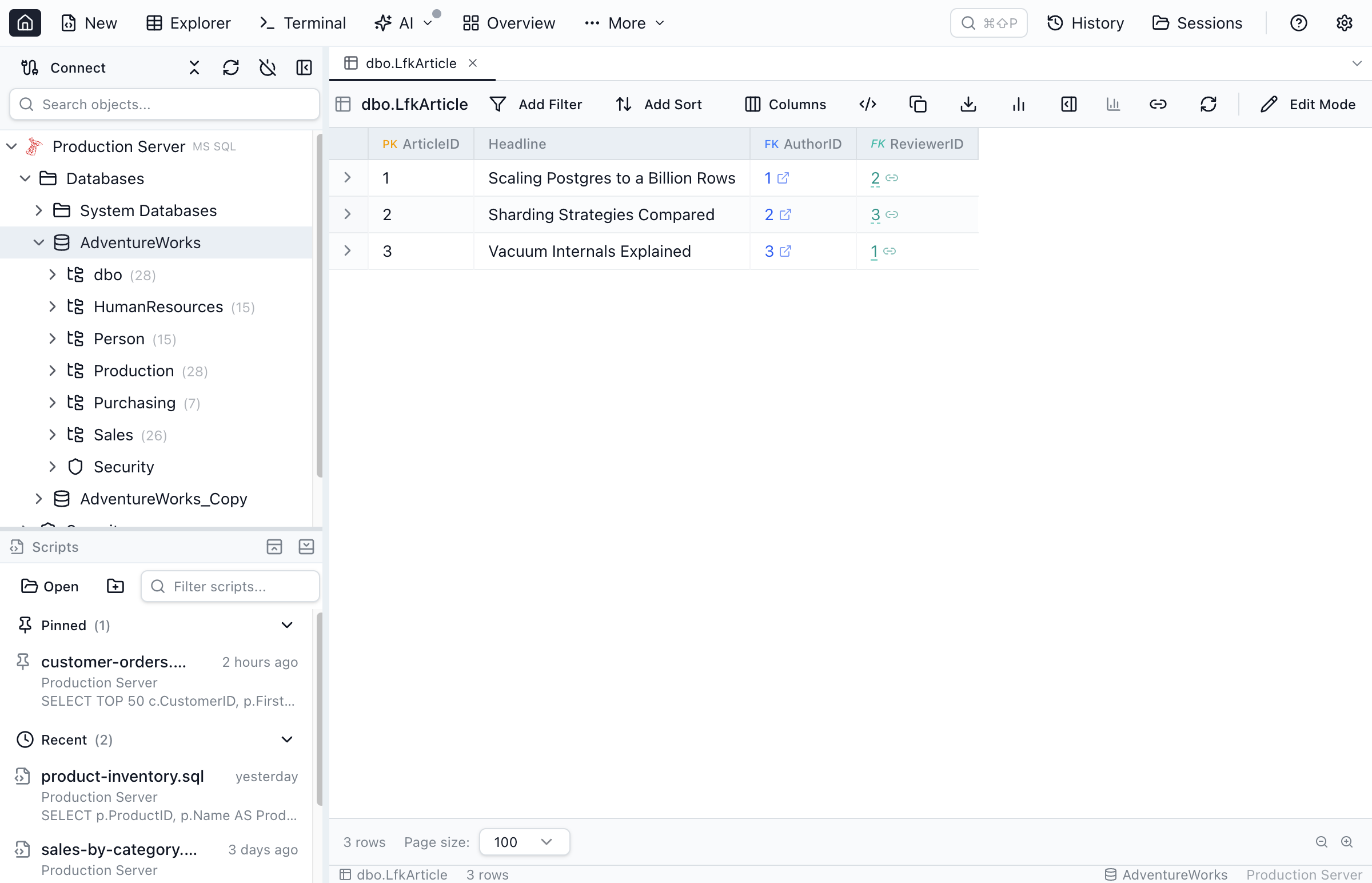1372x883 pixels.
Task: Expand the AdventureWorks_Copy database
Action: point(39,499)
